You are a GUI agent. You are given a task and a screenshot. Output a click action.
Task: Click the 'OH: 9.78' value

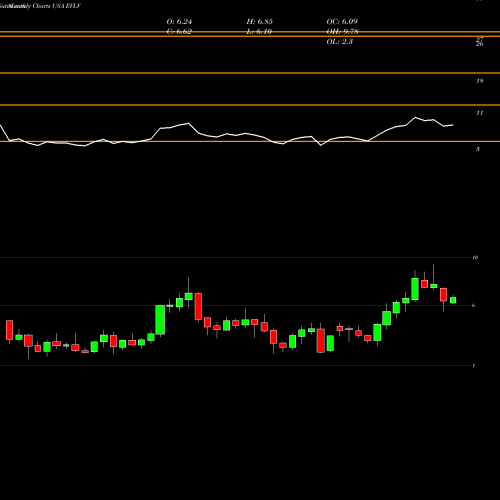point(342,32)
